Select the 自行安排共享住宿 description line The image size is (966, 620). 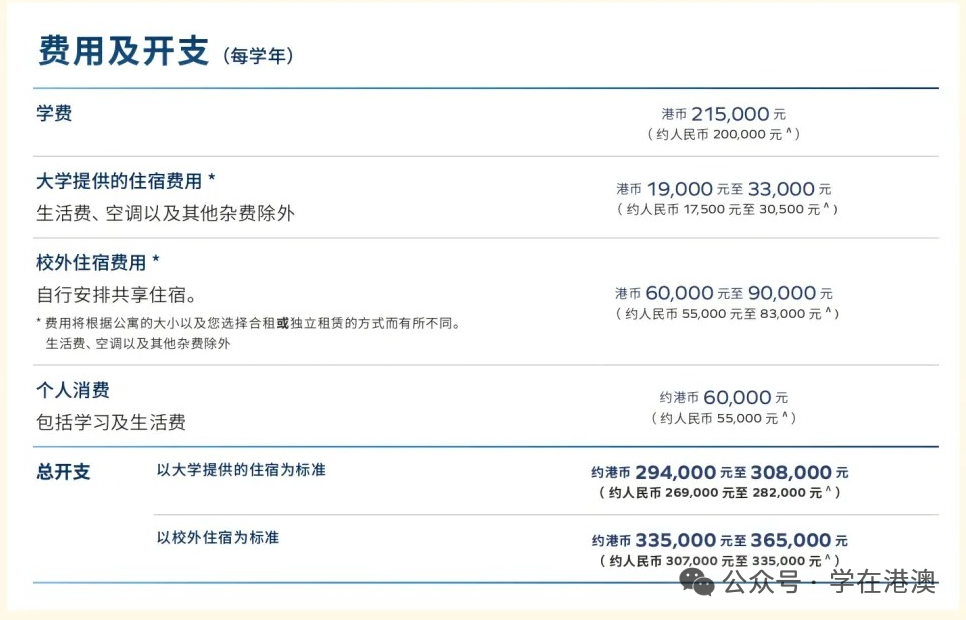coord(116,295)
